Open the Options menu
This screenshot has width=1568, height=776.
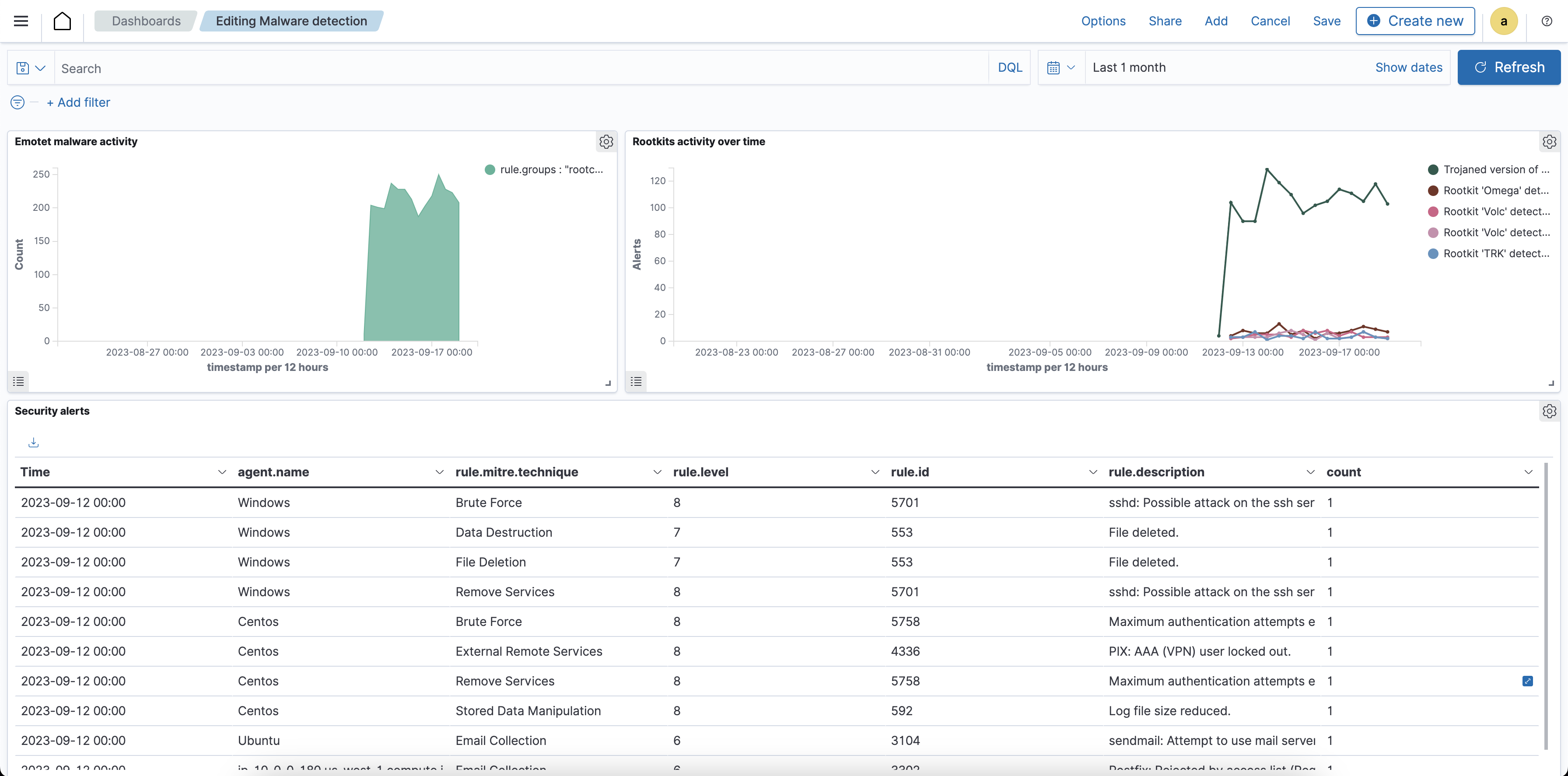[1103, 21]
